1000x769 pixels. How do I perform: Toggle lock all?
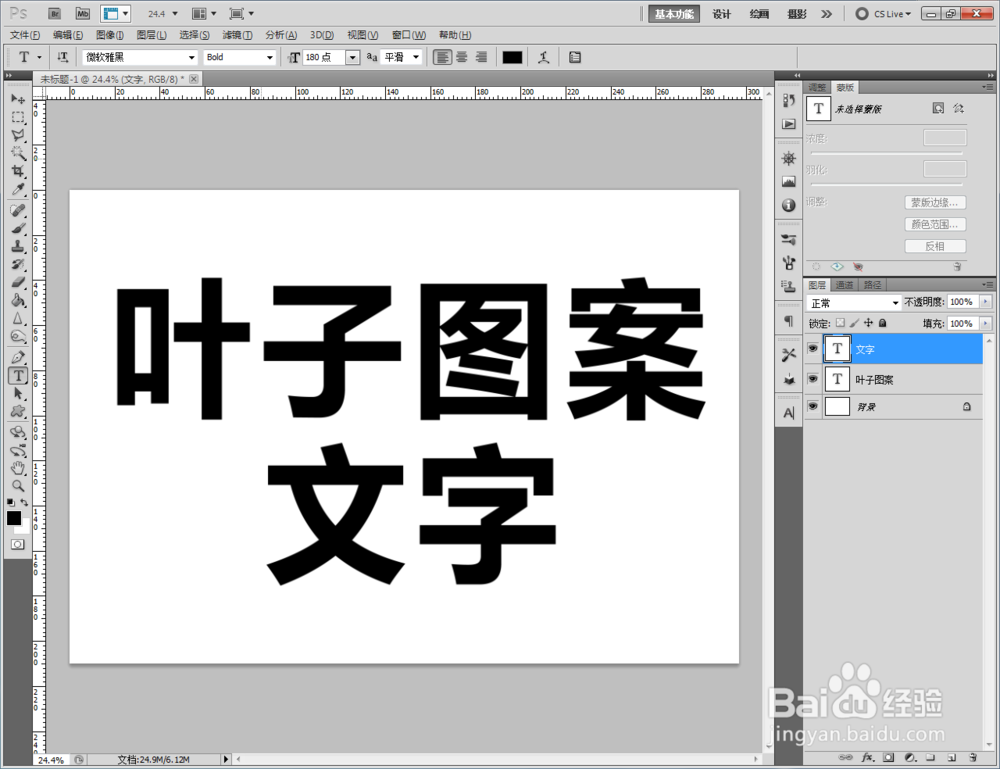point(883,323)
